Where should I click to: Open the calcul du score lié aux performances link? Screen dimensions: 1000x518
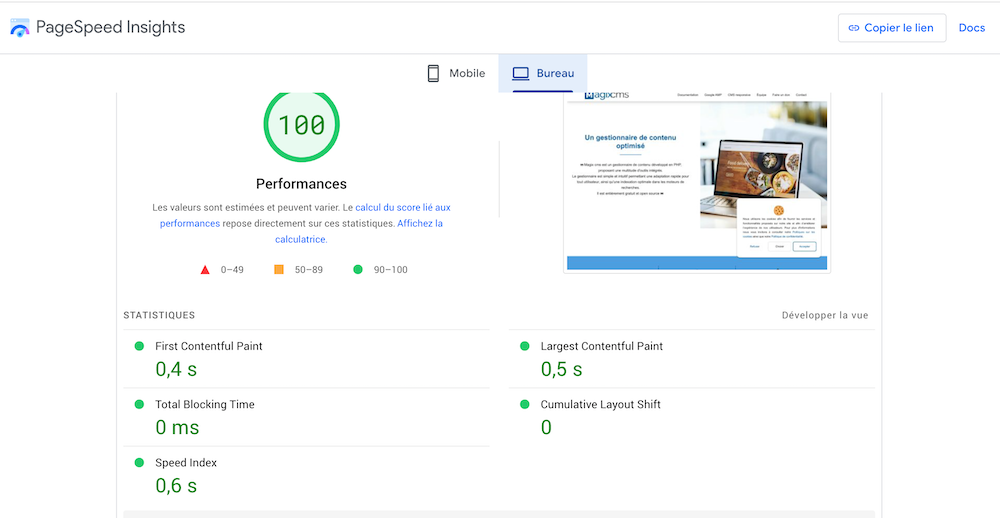point(305,216)
